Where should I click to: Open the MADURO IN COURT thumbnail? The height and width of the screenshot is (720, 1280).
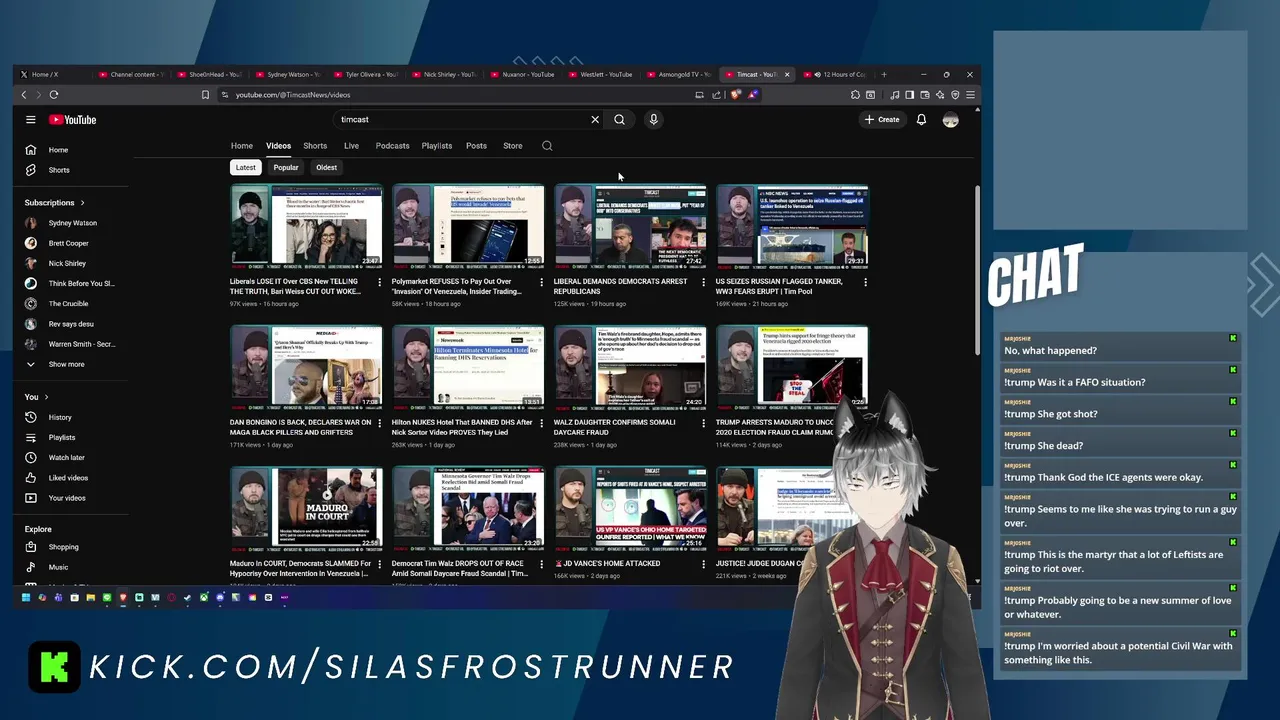306,509
